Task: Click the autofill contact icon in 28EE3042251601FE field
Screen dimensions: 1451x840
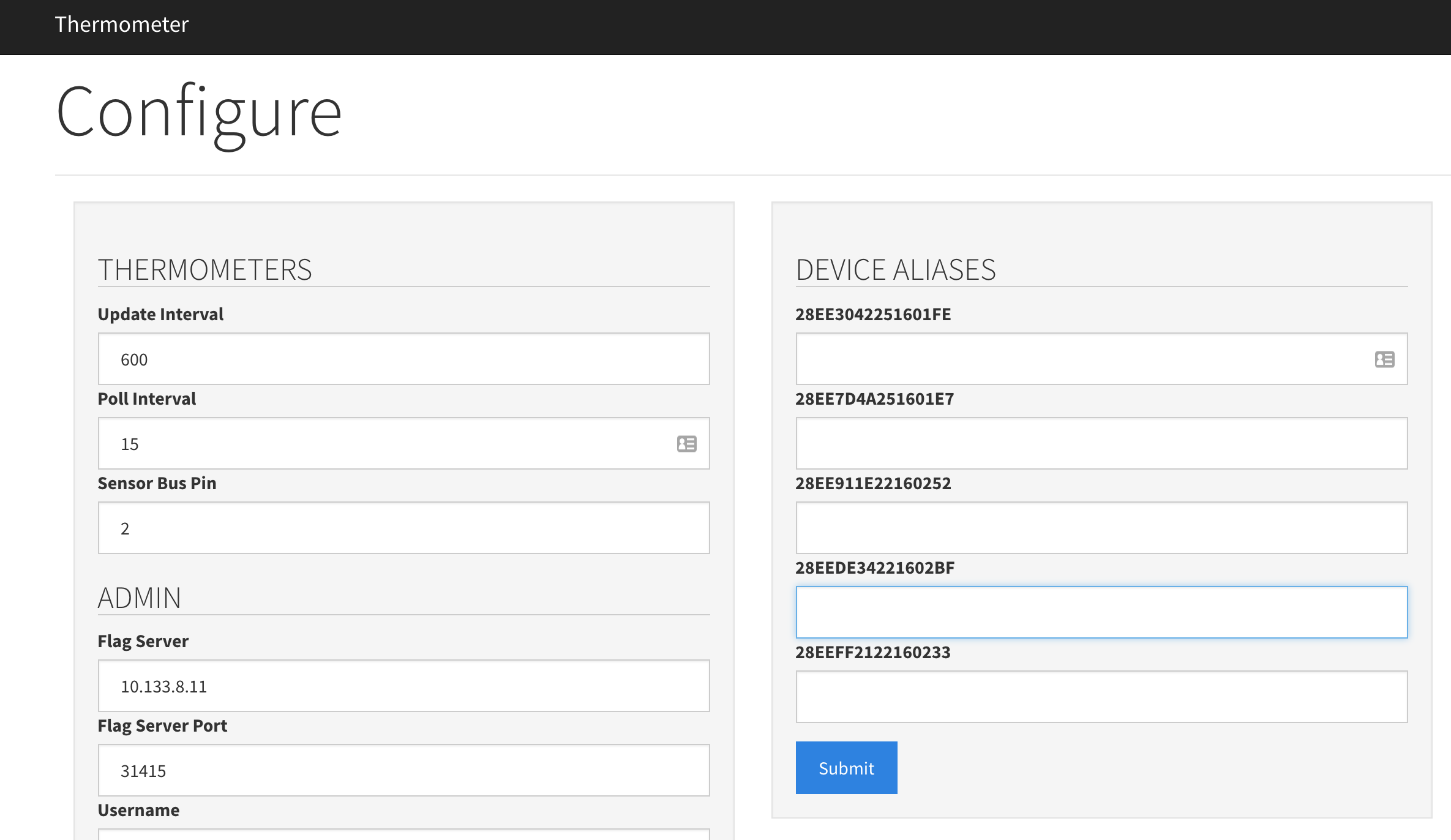Action: coord(1384,359)
